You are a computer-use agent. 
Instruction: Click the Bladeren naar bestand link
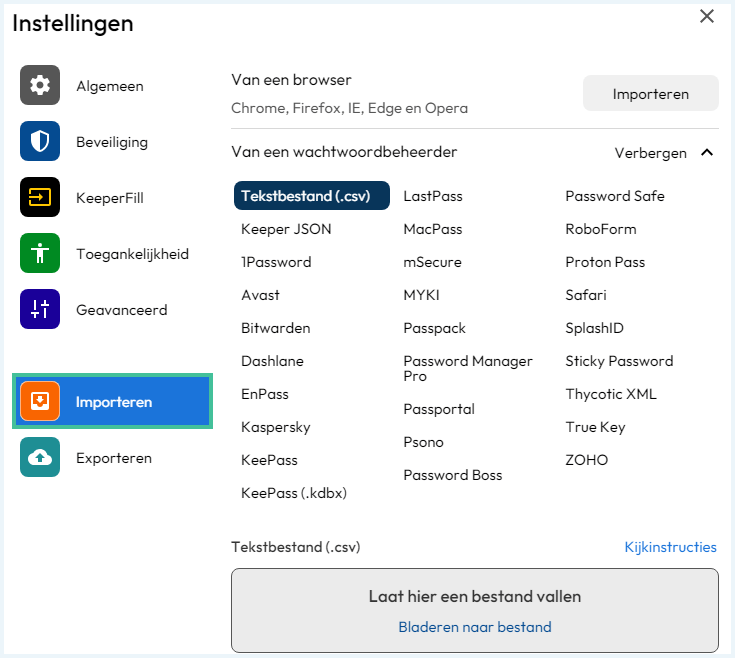(475, 627)
